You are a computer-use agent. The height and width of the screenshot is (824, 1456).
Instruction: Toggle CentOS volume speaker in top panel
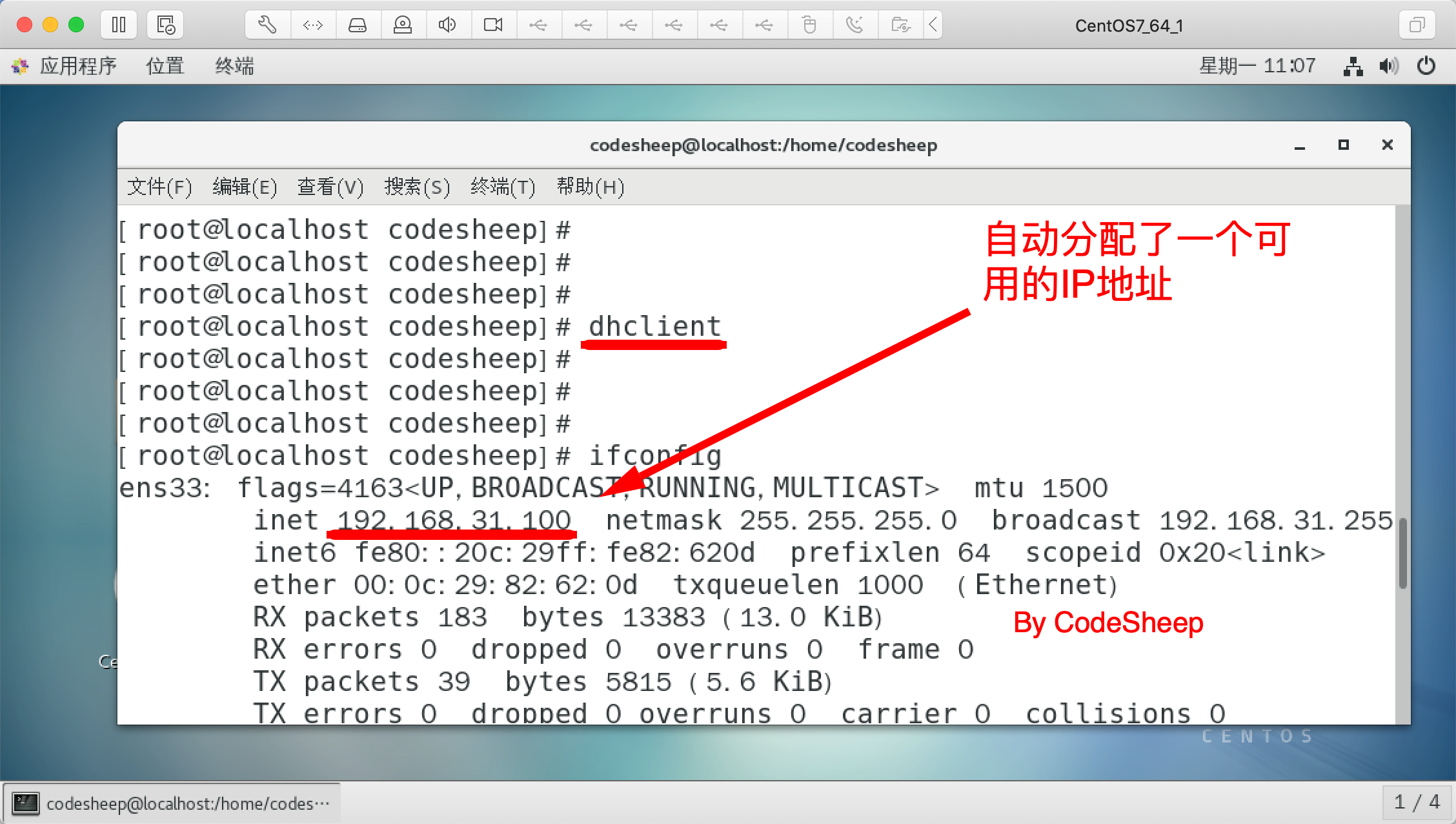click(1388, 66)
